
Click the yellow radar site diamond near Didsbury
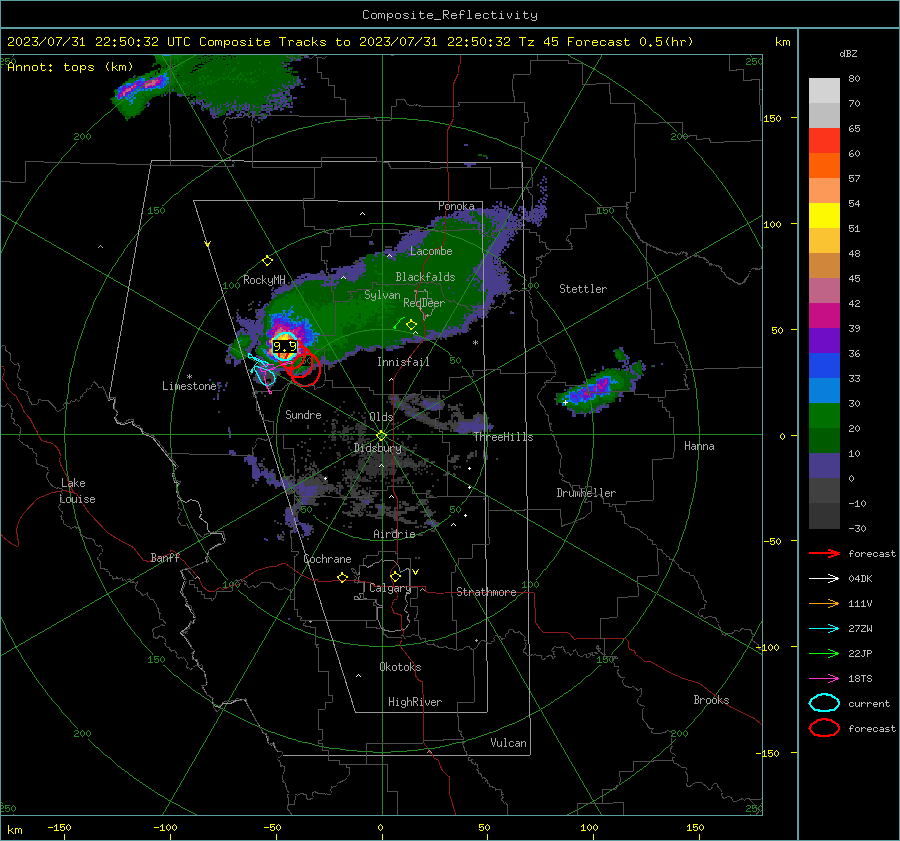pos(382,436)
